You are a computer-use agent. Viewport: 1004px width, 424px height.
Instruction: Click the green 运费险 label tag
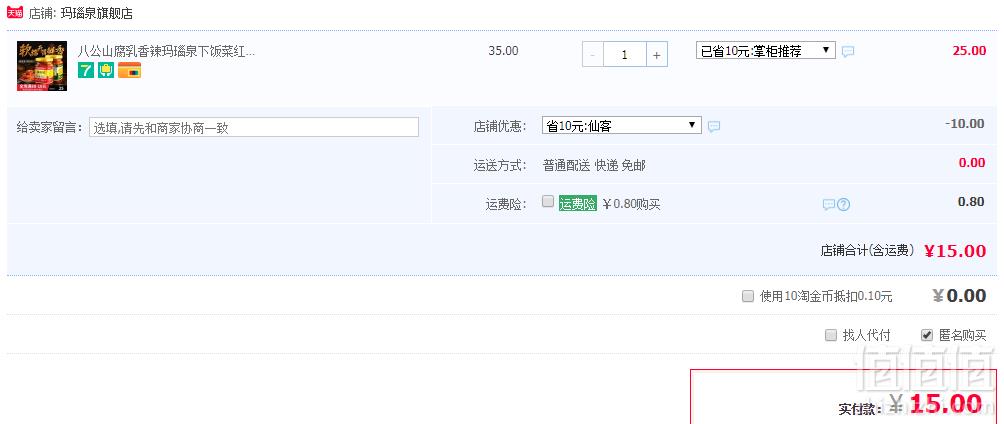(578, 204)
